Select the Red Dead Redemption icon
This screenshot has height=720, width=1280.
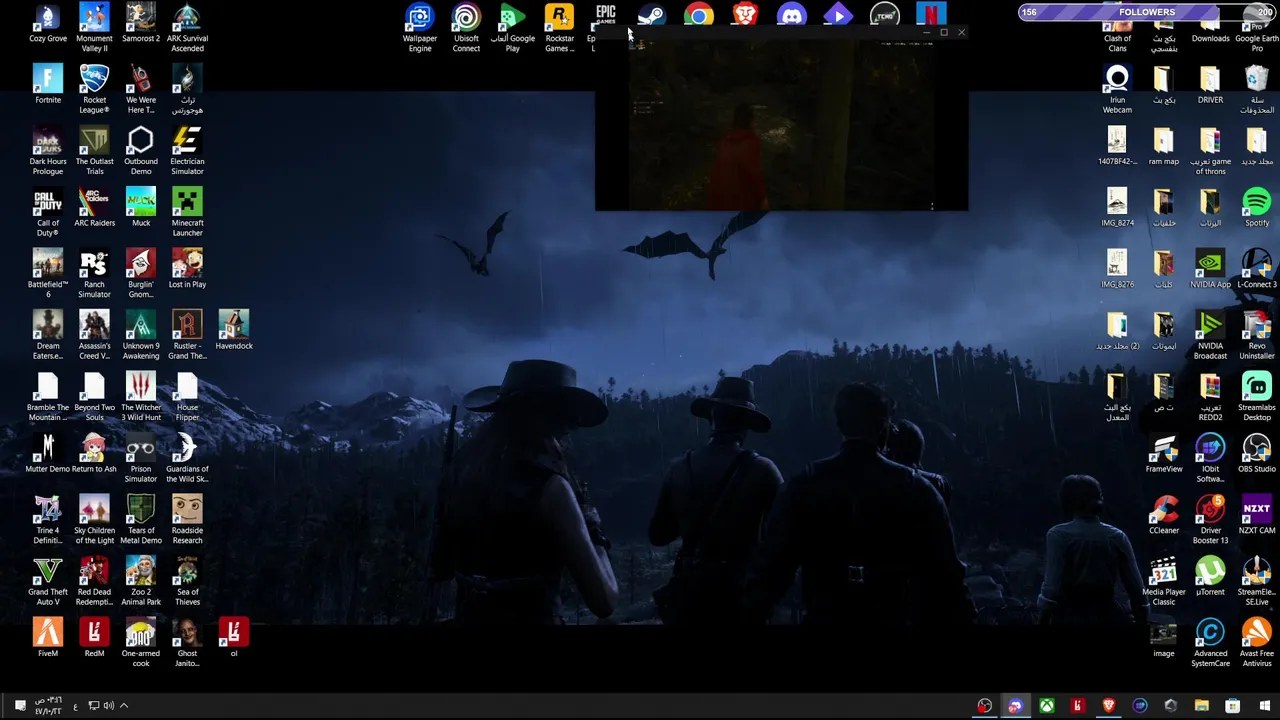coord(94,580)
